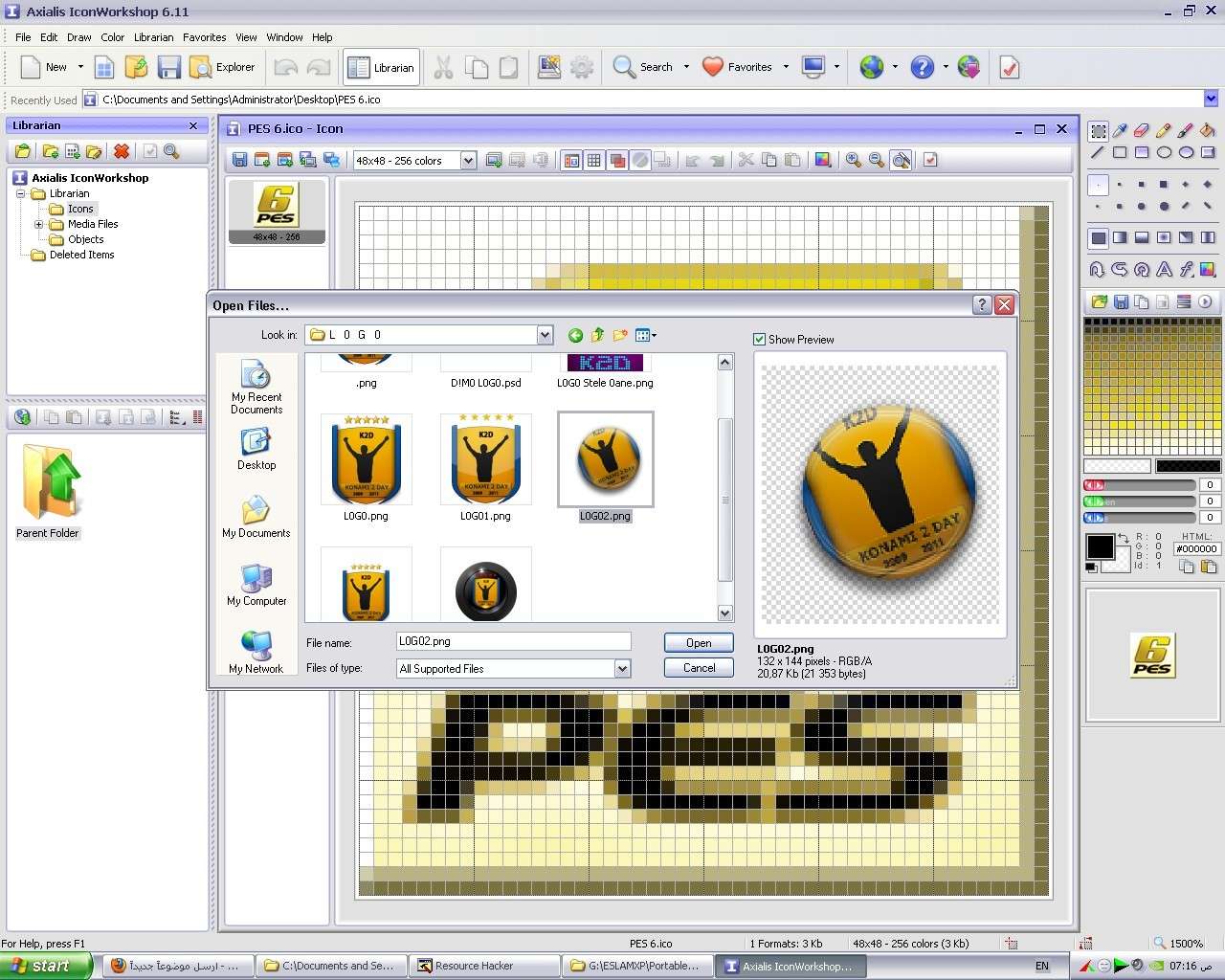Open the 48x48 - 256 colors format dropdown
Viewport: 1225px width, 980px height.
tap(468, 161)
